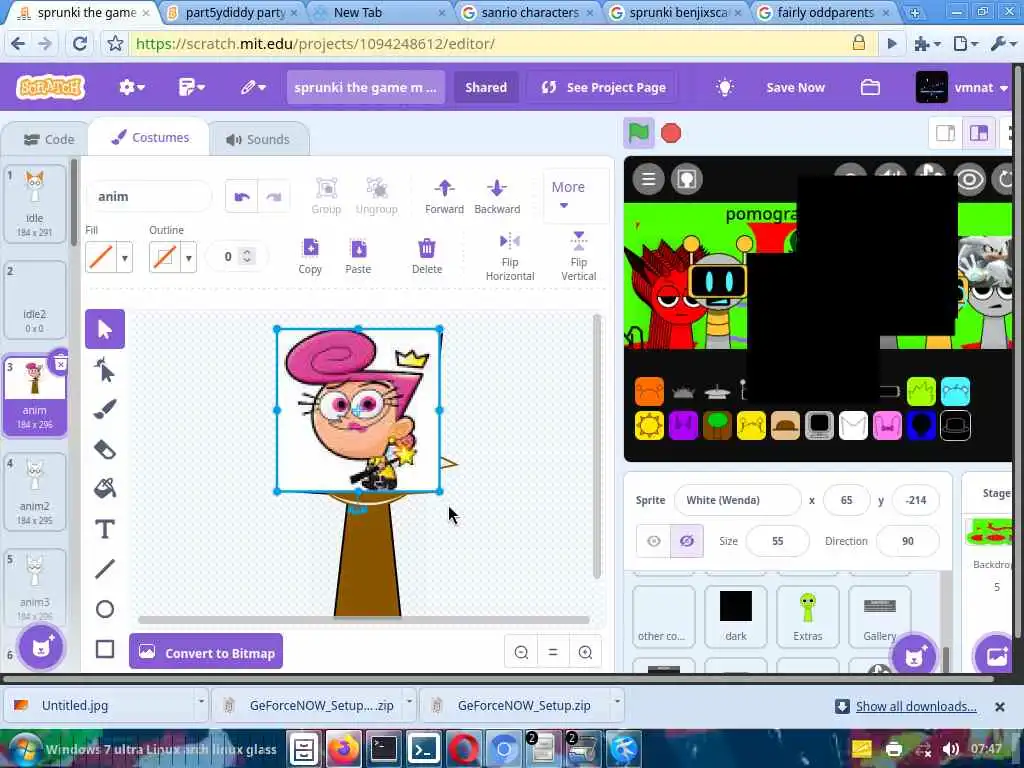Image resolution: width=1024 pixels, height=768 pixels.
Task: Click the Undo arrow button
Action: [242, 197]
